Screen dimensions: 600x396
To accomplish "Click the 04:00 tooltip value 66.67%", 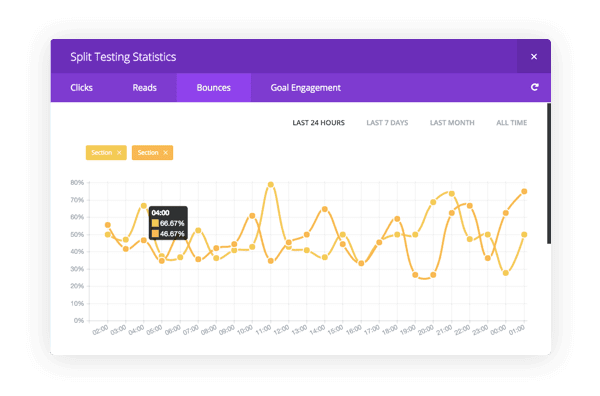I will pyautogui.click(x=172, y=223).
